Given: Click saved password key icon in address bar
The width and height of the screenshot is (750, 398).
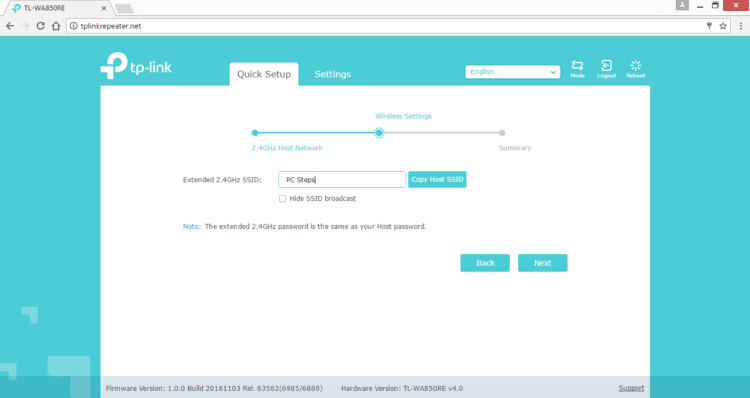Looking at the screenshot, I should (x=709, y=26).
